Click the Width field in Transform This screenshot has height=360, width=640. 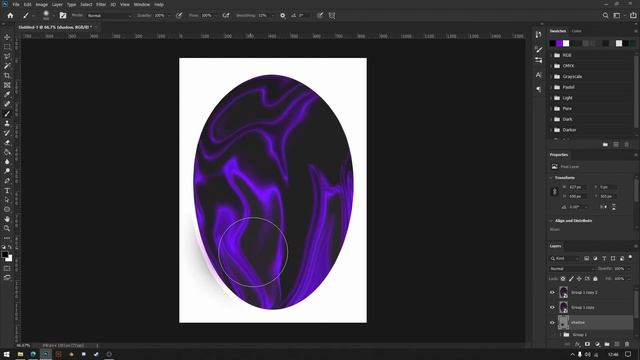pyautogui.click(x=577, y=187)
